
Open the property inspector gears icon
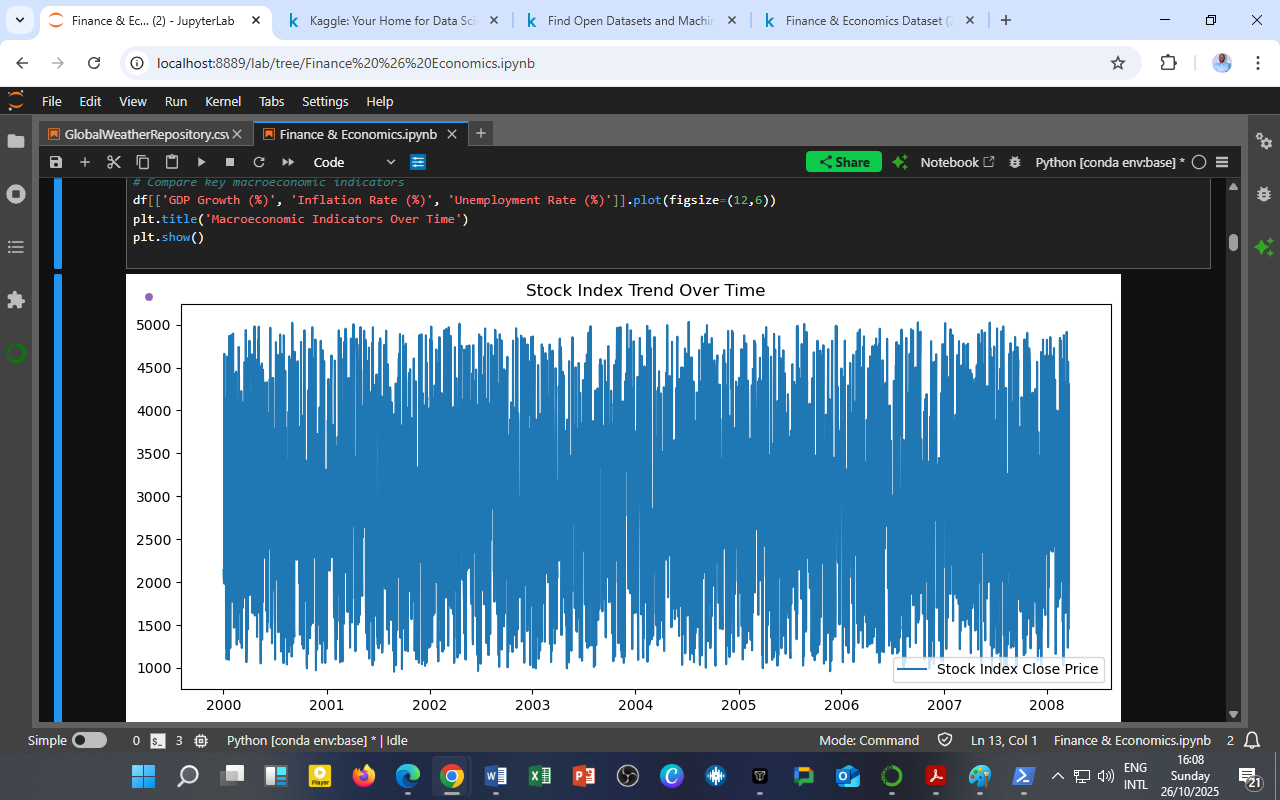coord(1264,142)
